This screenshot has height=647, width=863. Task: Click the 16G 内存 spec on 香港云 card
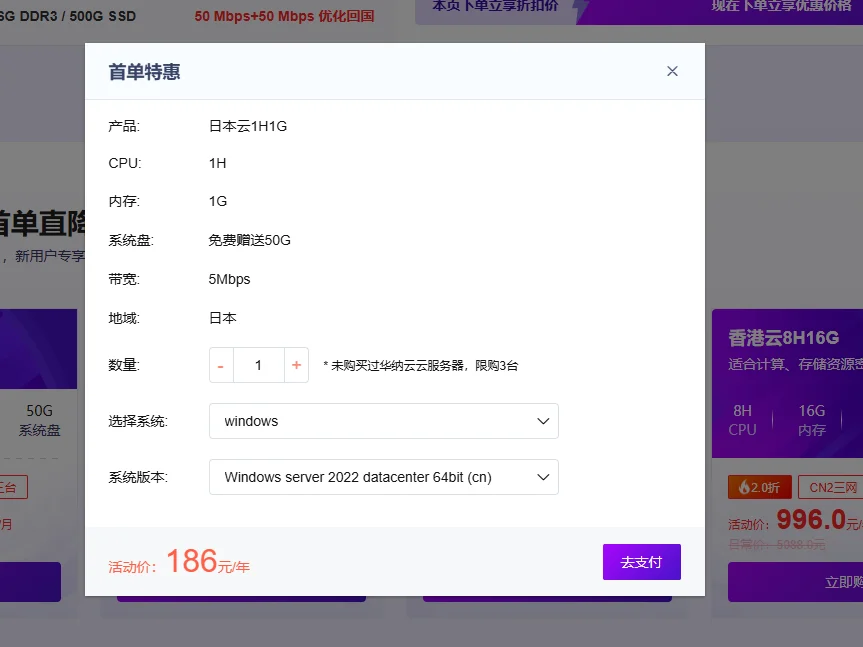tap(811, 420)
